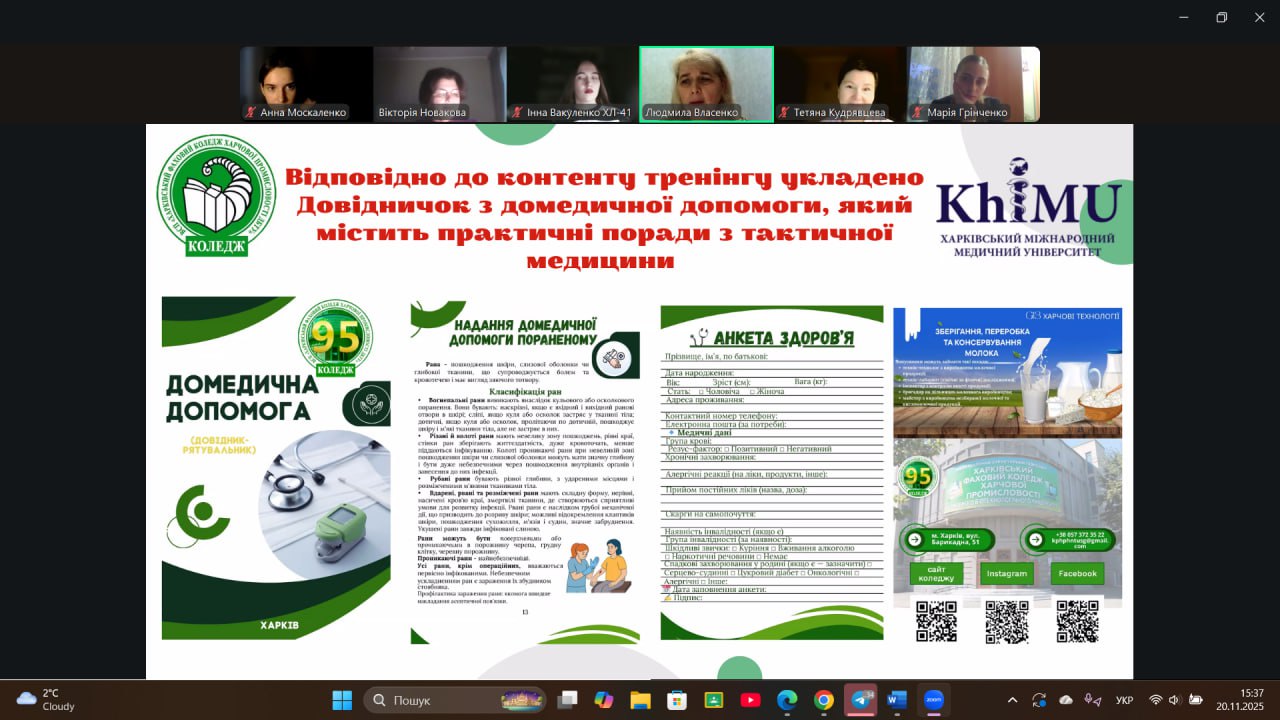Open File Explorer folder icon
This screenshot has width=1280, height=720.
[x=640, y=700]
